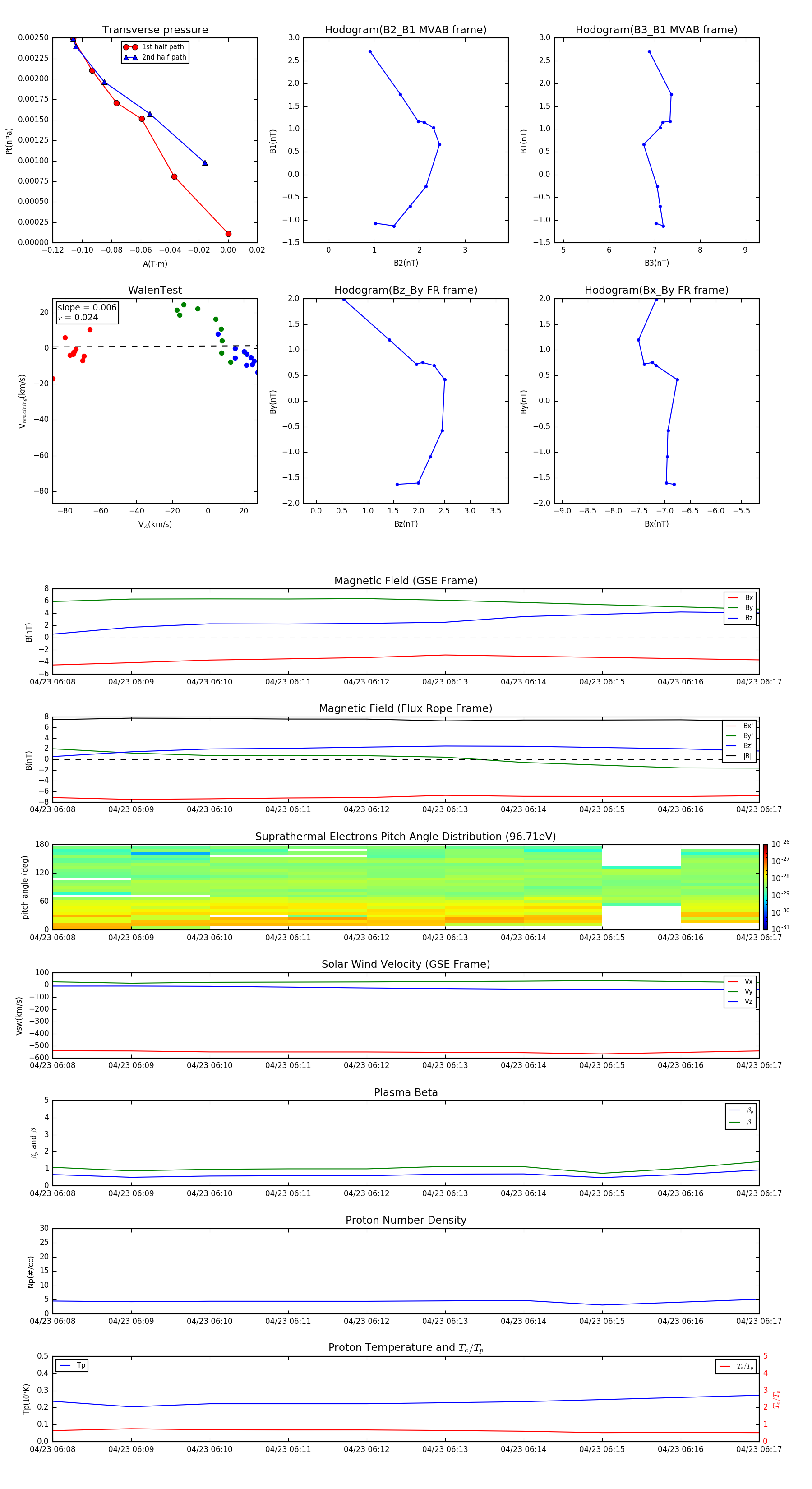
Task: Click the 'Proton Temperature and Te/Tp' title
Action: coord(406,1348)
